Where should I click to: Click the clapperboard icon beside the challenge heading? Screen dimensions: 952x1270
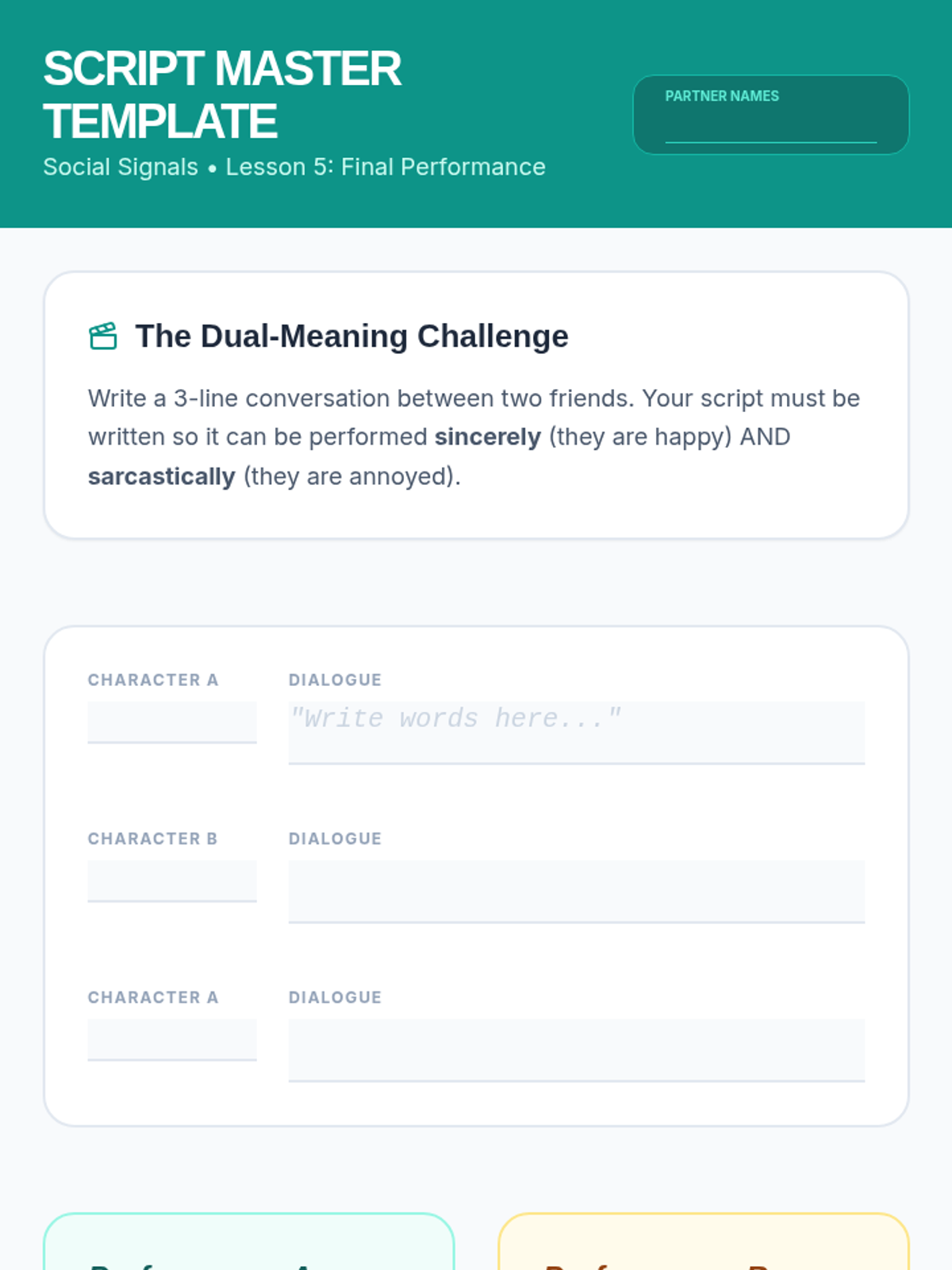coord(103,337)
